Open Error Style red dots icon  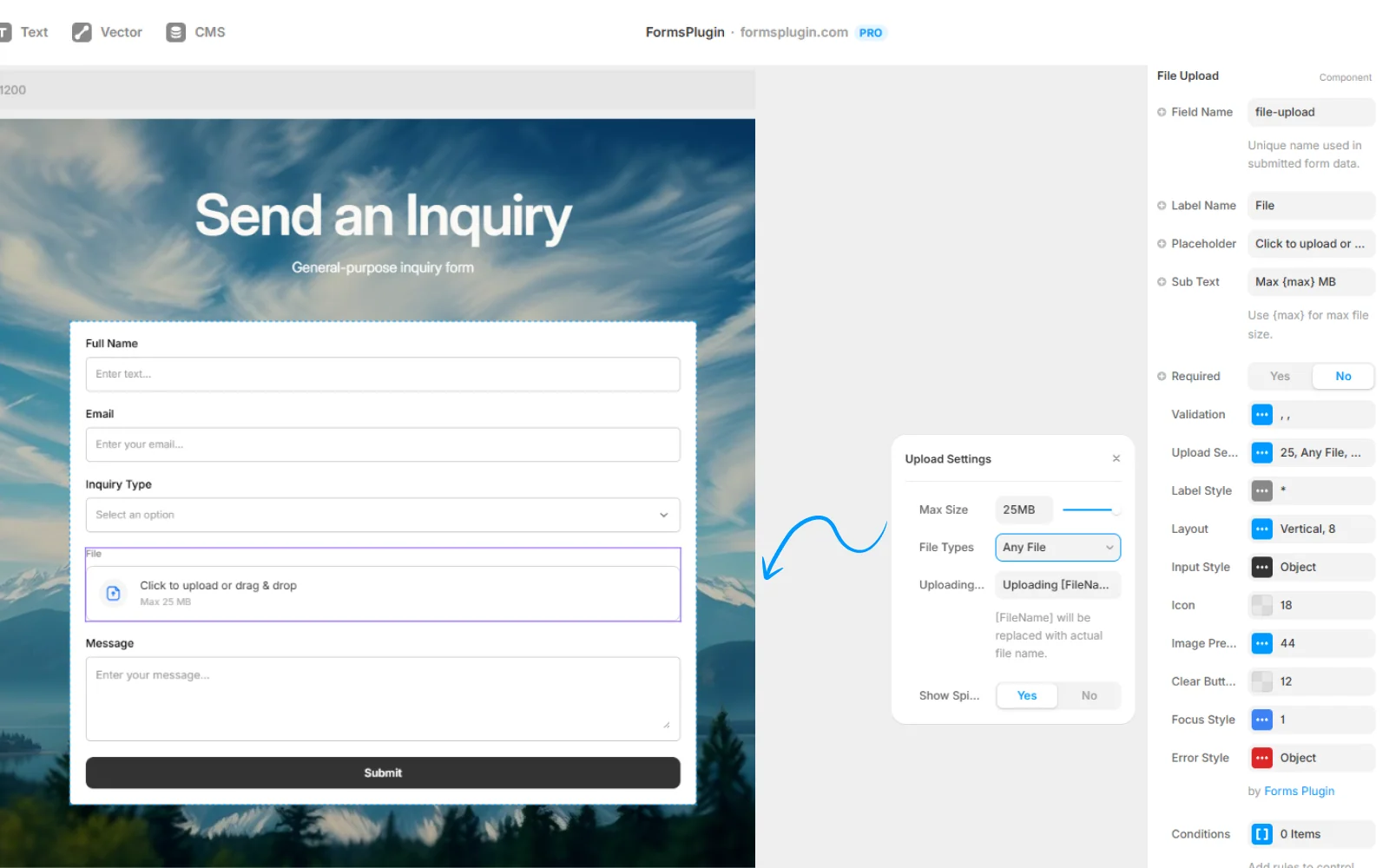pos(1261,759)
